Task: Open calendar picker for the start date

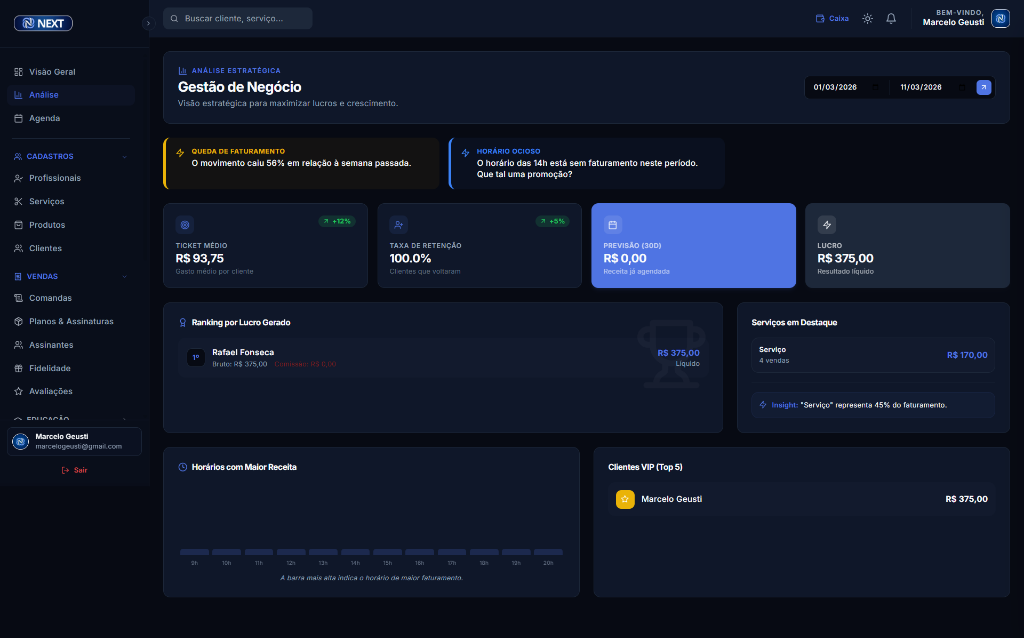Action: coord(876,87)
